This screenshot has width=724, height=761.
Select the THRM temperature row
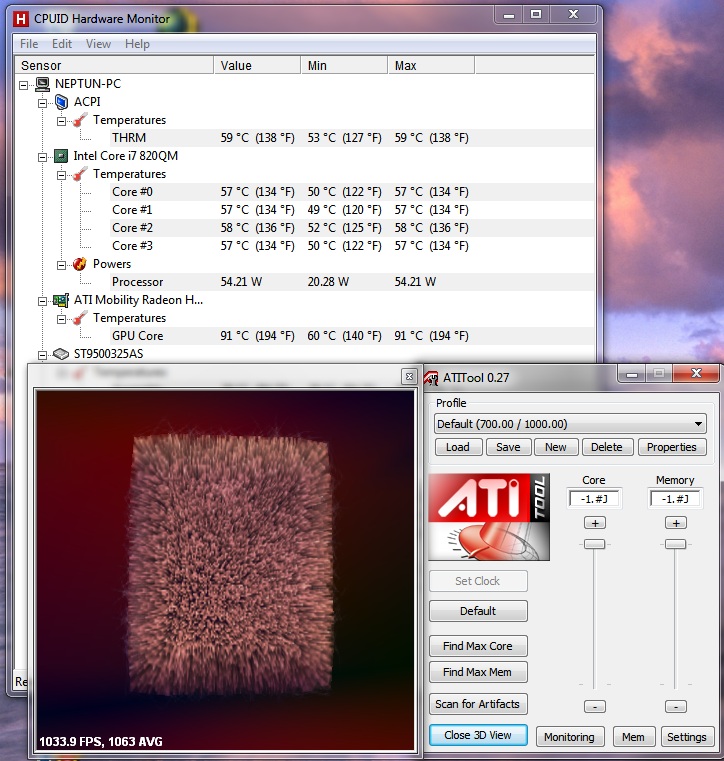click(x=352, y=138)
